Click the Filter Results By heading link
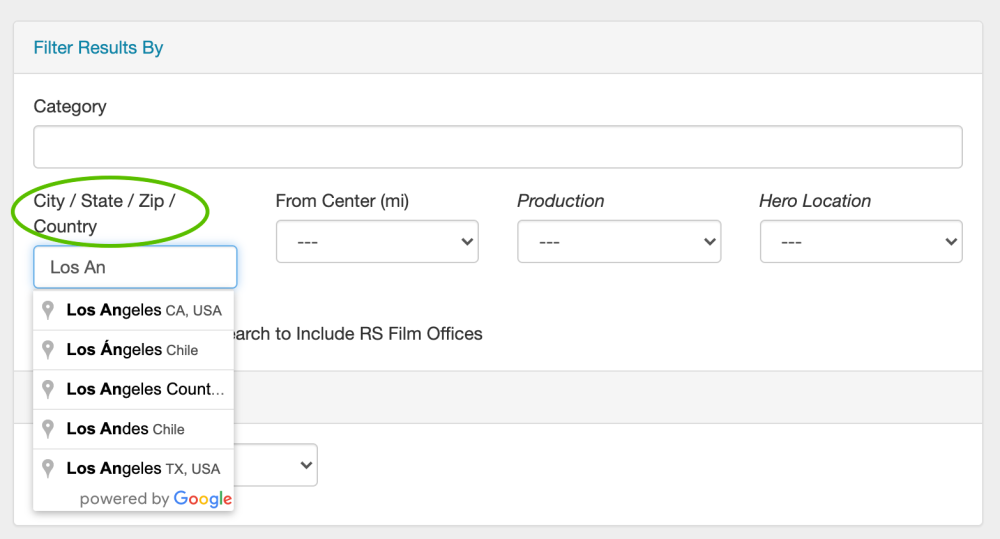Viewport: 1000px width, 539px height. coord(98,47)
